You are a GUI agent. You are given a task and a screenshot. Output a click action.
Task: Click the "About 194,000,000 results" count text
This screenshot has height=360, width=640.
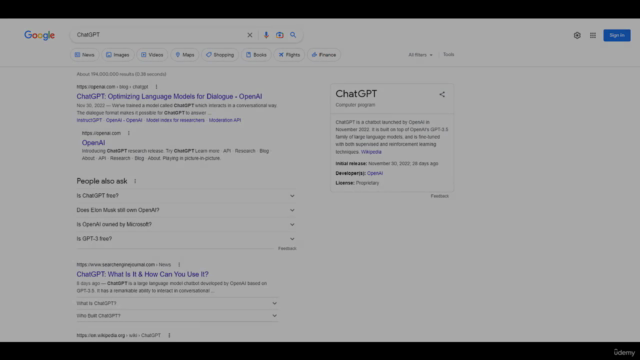point(121,74)
